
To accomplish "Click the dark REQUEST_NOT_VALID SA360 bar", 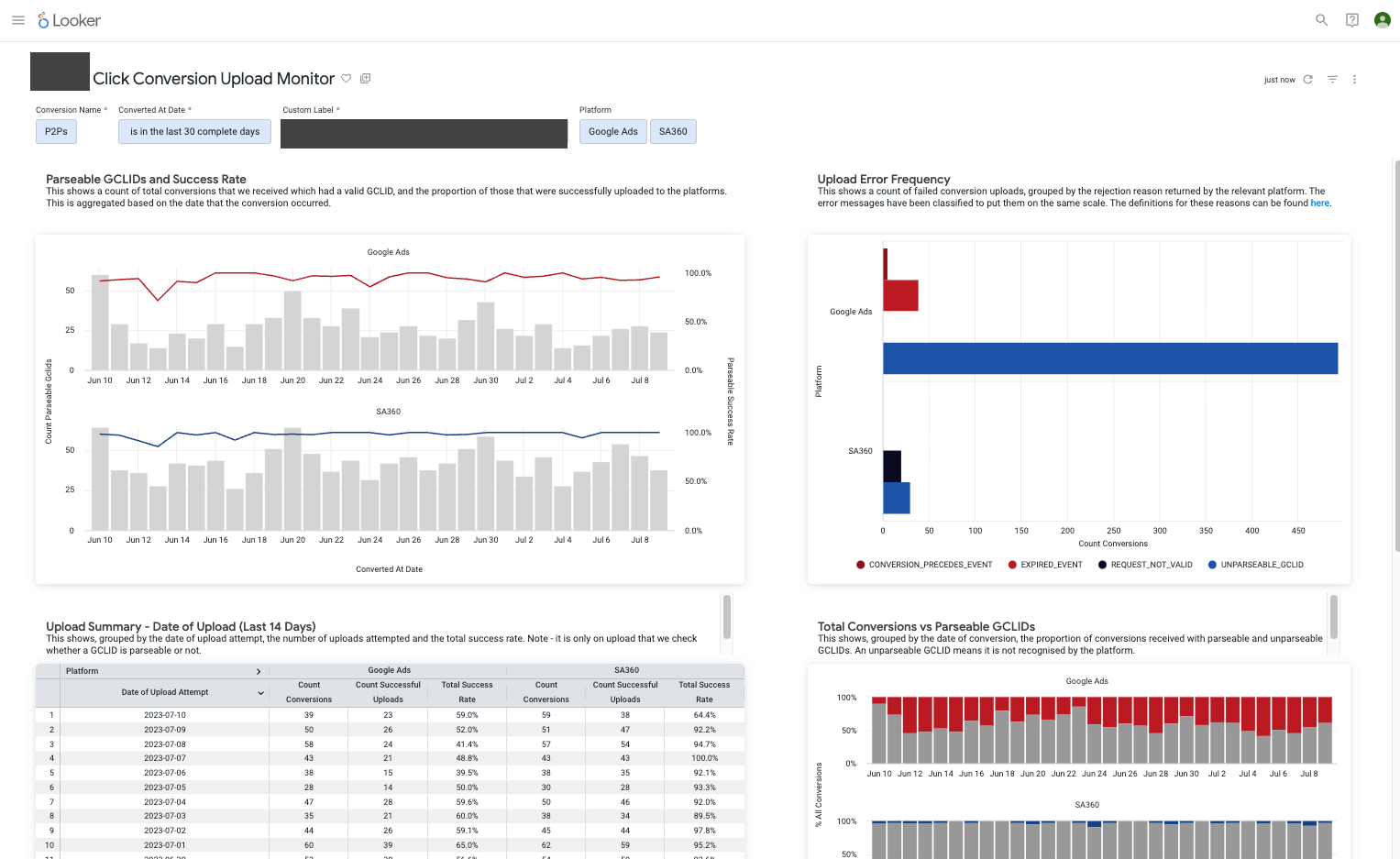I will [x=892, y=467].
